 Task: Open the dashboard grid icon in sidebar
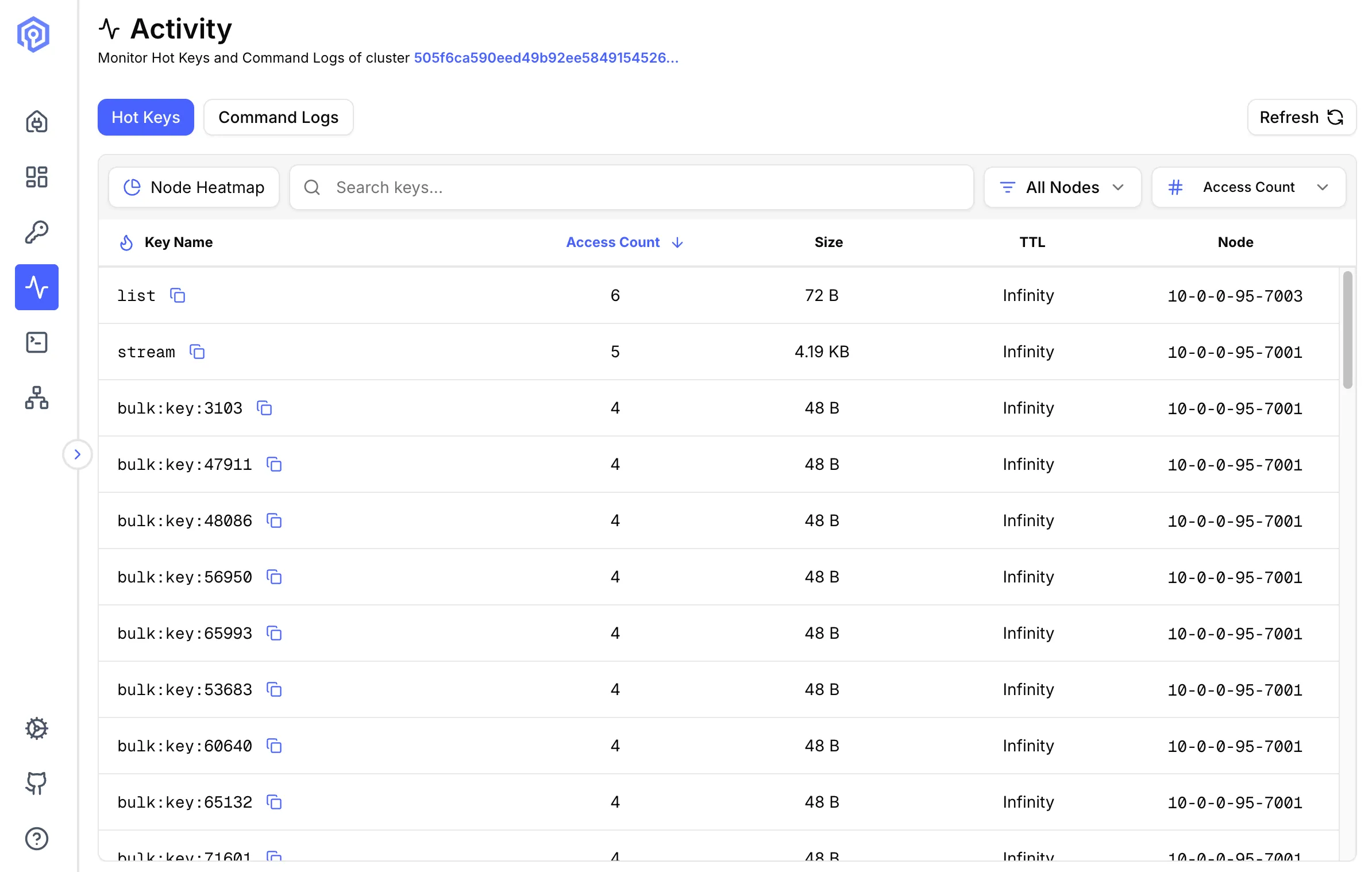pyautogui.click(x=37, y=177)
